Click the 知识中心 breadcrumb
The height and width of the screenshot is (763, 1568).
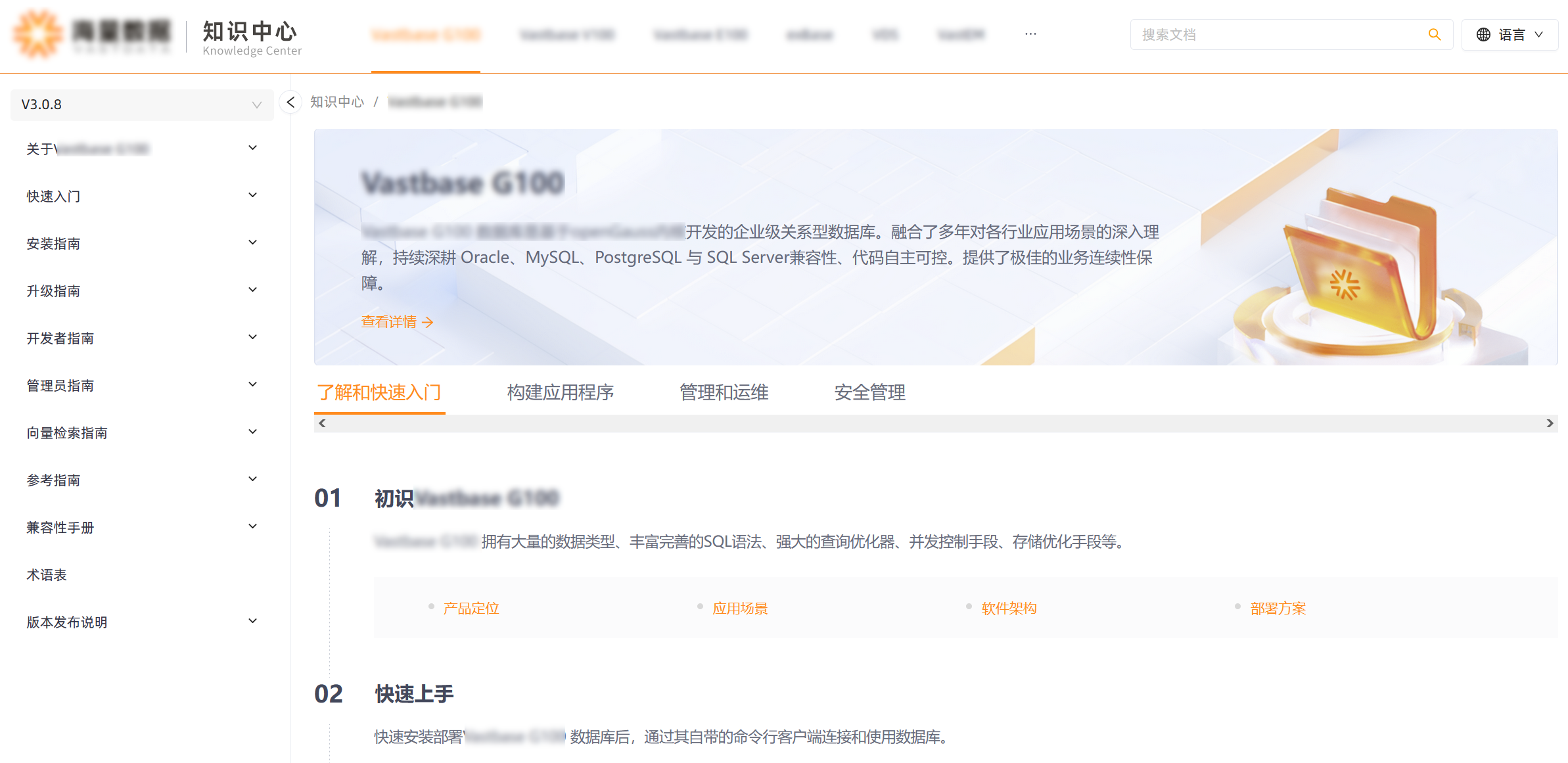tap(337, 102)
